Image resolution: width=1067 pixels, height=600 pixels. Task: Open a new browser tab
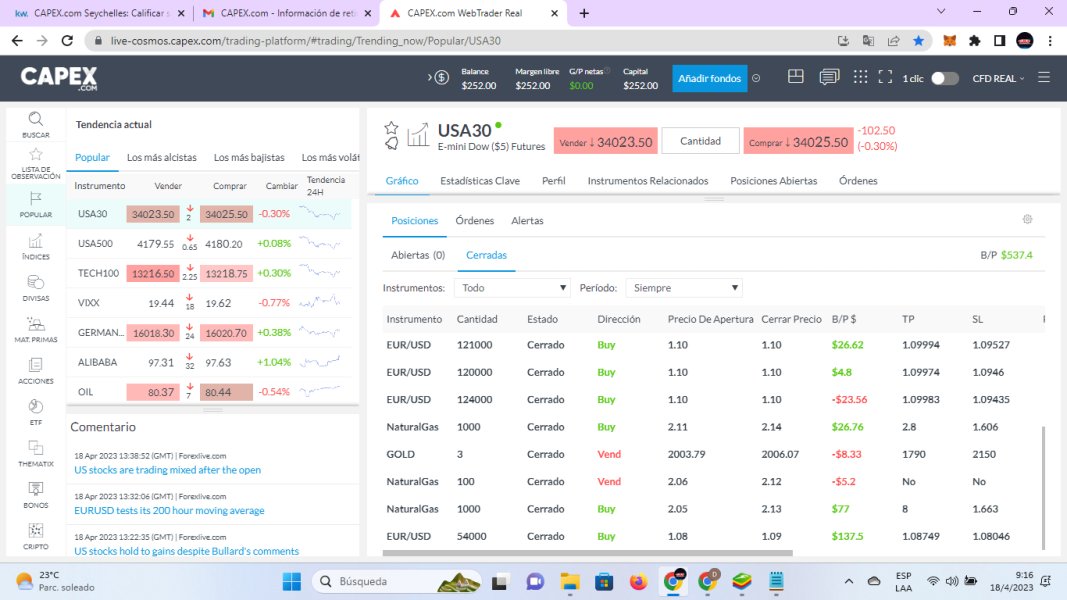click(x=584, y=13)
